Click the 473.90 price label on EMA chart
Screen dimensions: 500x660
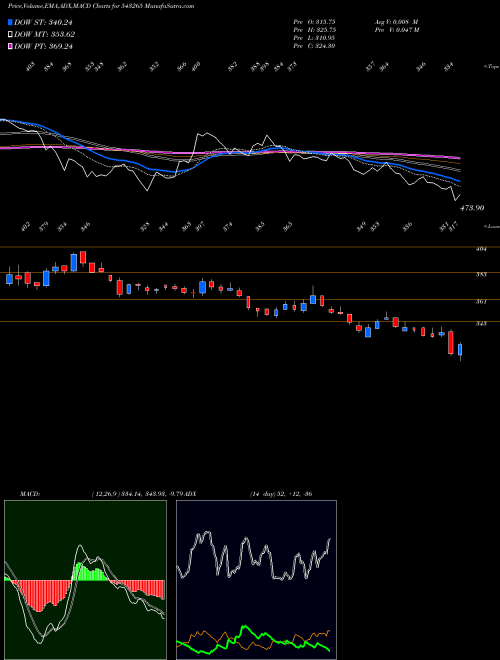[472, 208]
